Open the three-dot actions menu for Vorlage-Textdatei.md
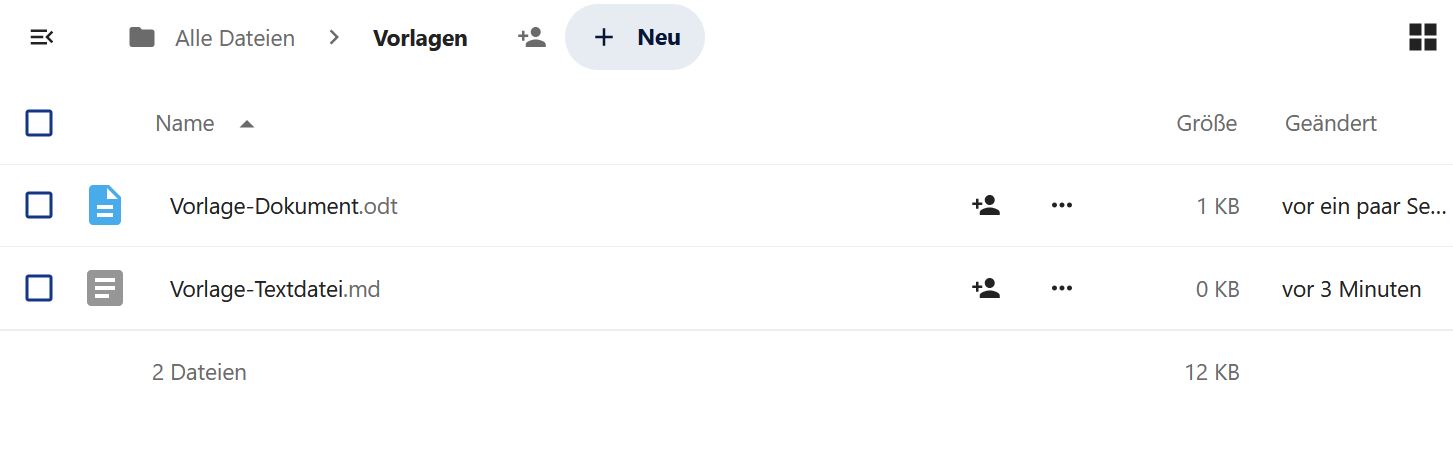 (1062, 289)
